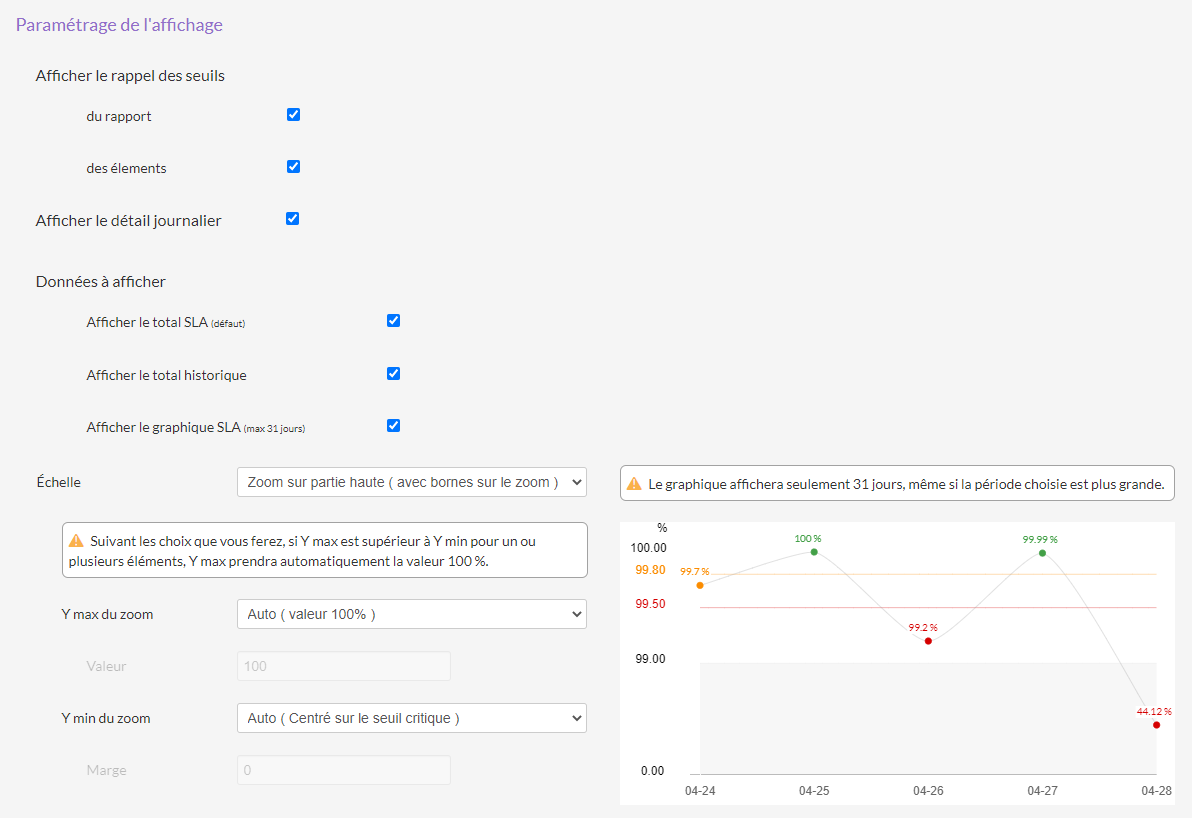Uncheck the 'du rapport' checkbox
1192x818 pixels.
click(x=293, y=115)
